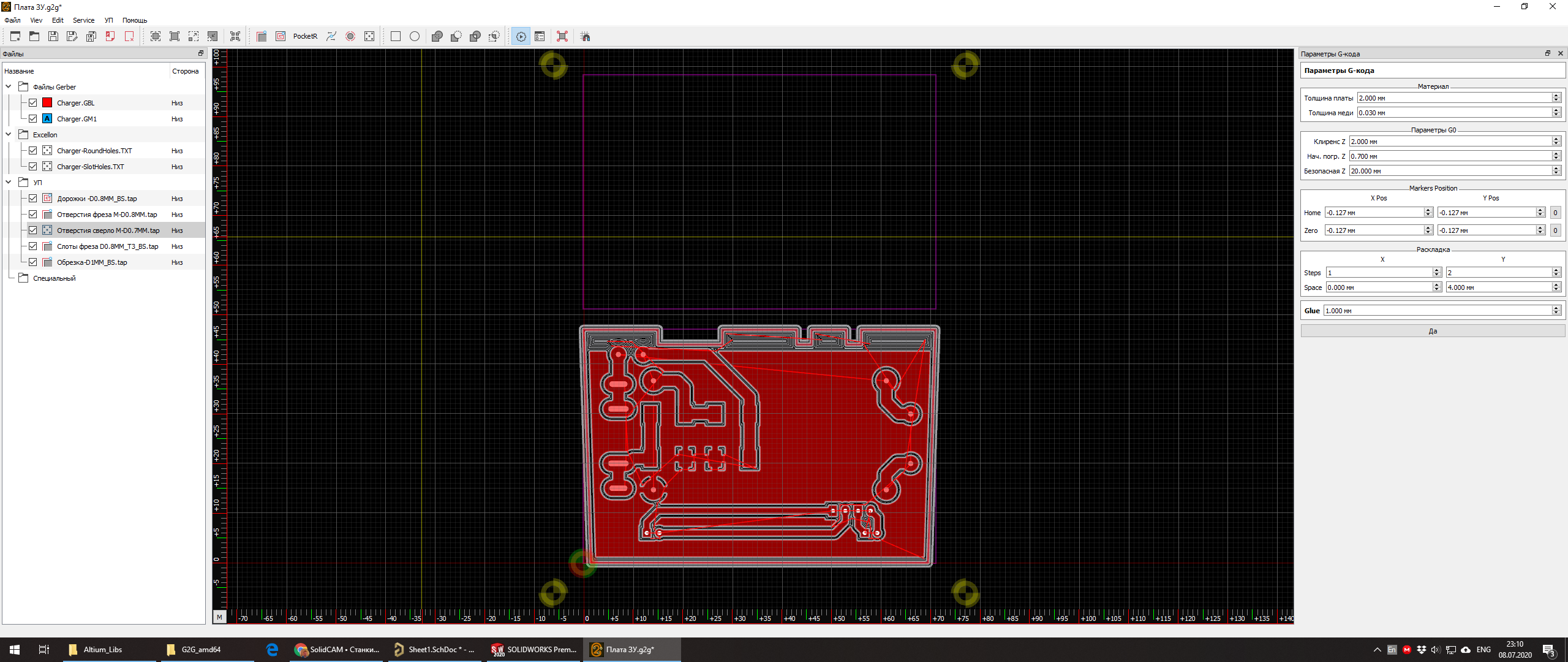Click the PocketR toolbar button
The width and height of the screenshot is (1568, 662).
point(305,37)
